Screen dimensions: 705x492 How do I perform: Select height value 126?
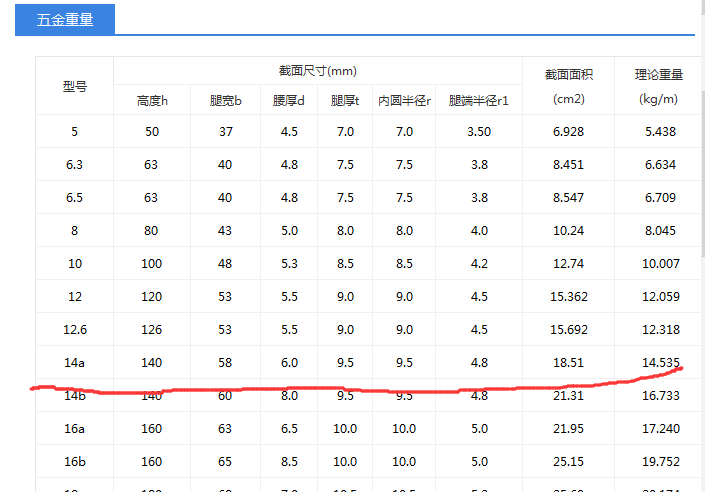[x=152, y=330]
